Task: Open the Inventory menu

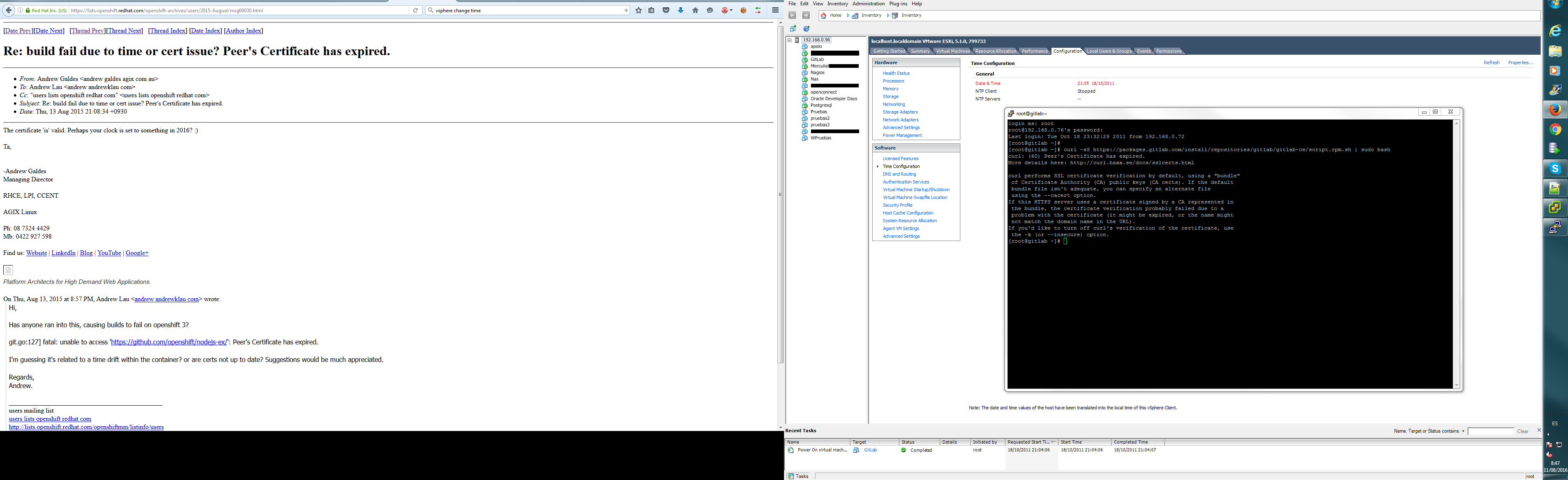Action: pyautogui.click(x=837, y=4)
